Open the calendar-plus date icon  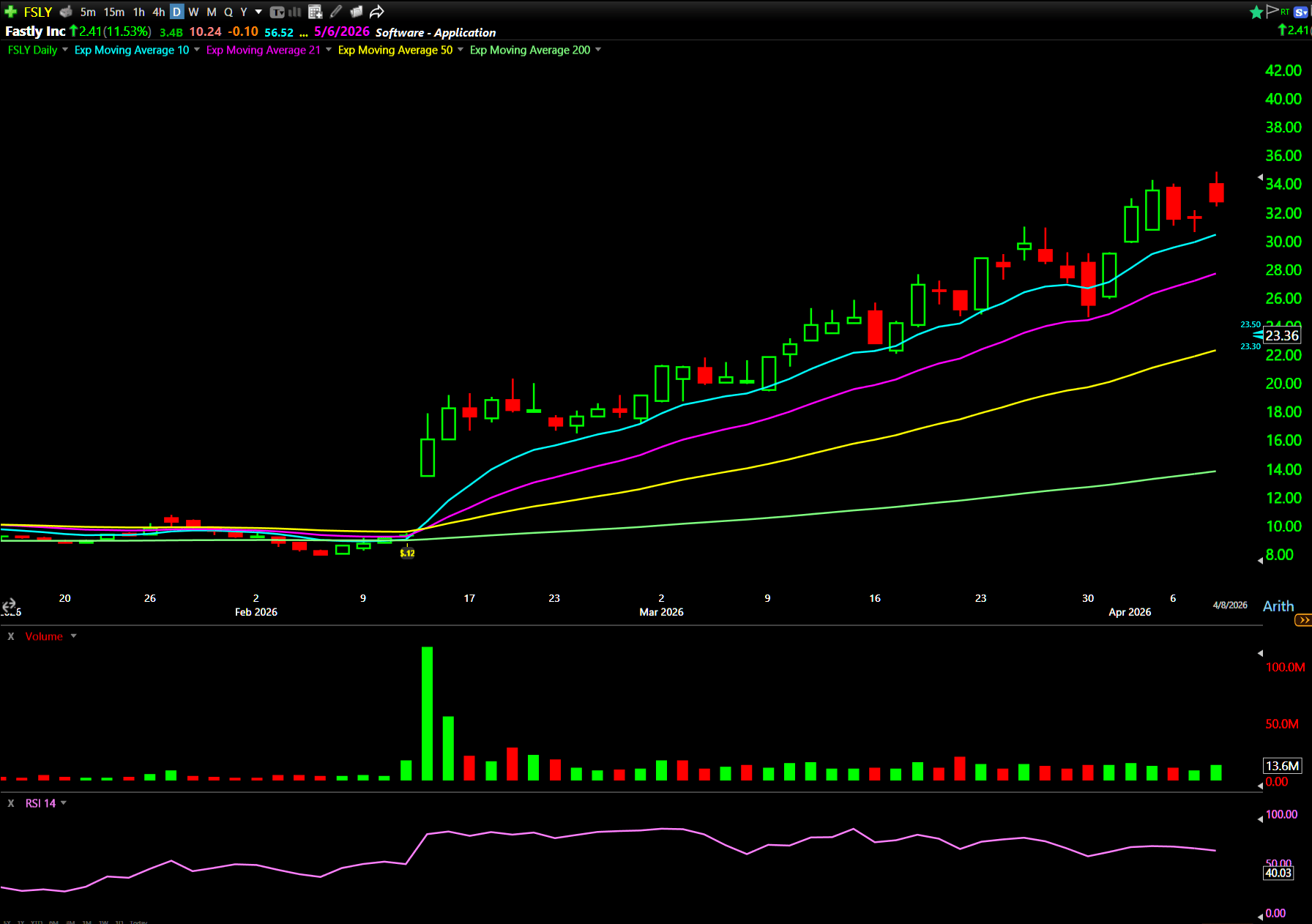click(x=316, y=12)
